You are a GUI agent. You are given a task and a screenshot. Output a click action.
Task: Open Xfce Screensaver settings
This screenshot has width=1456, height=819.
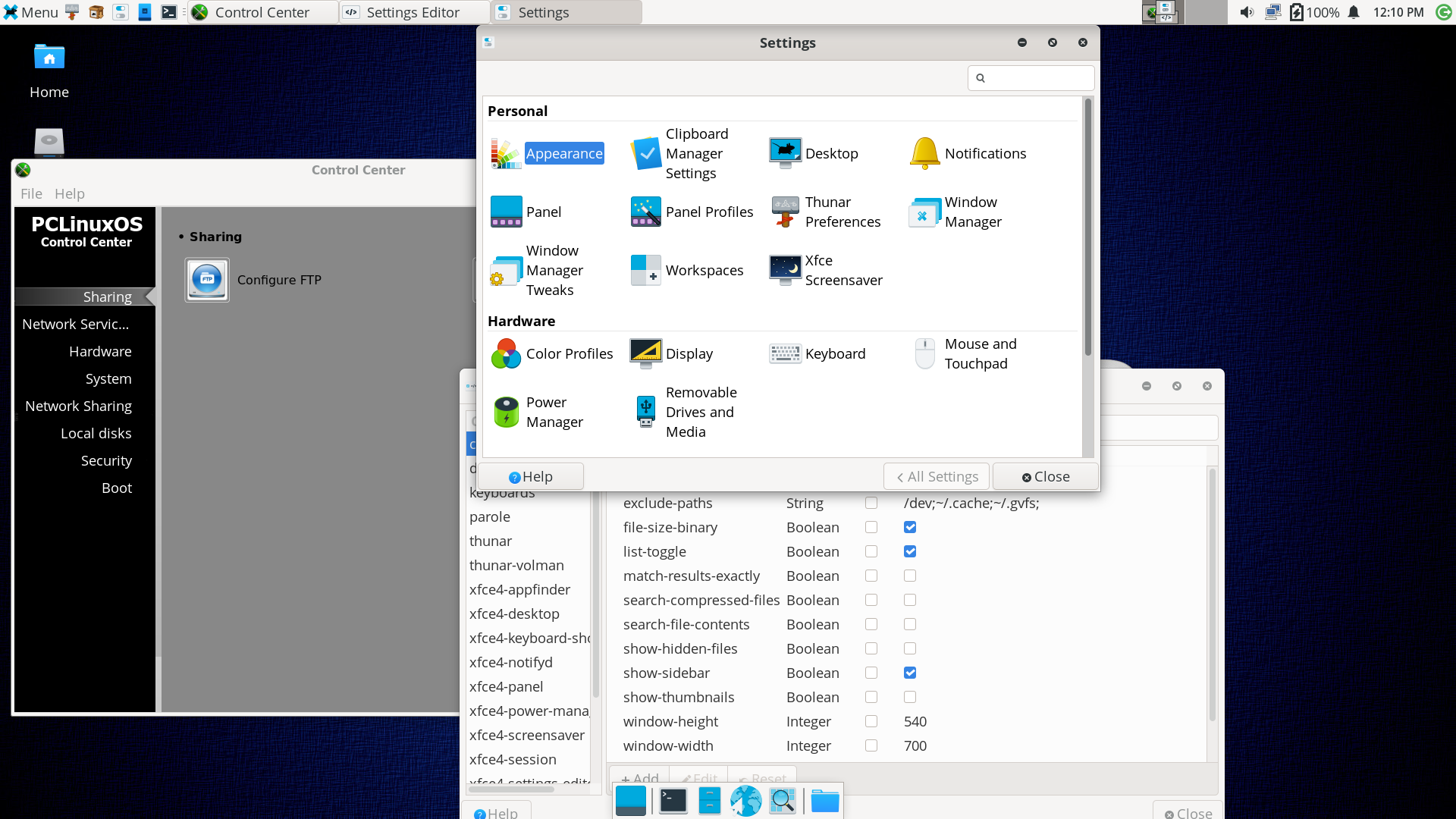tap(826, 271)
